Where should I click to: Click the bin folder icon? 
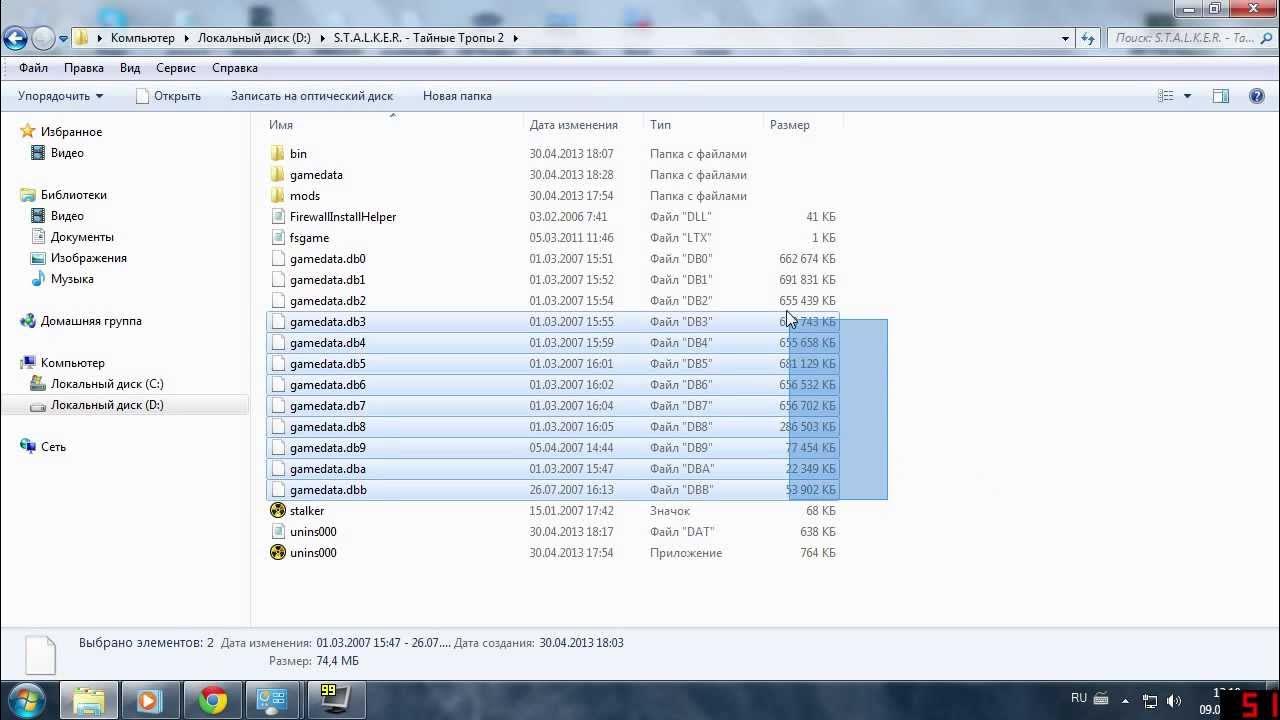pyautogui.click(x=278, y=154)
